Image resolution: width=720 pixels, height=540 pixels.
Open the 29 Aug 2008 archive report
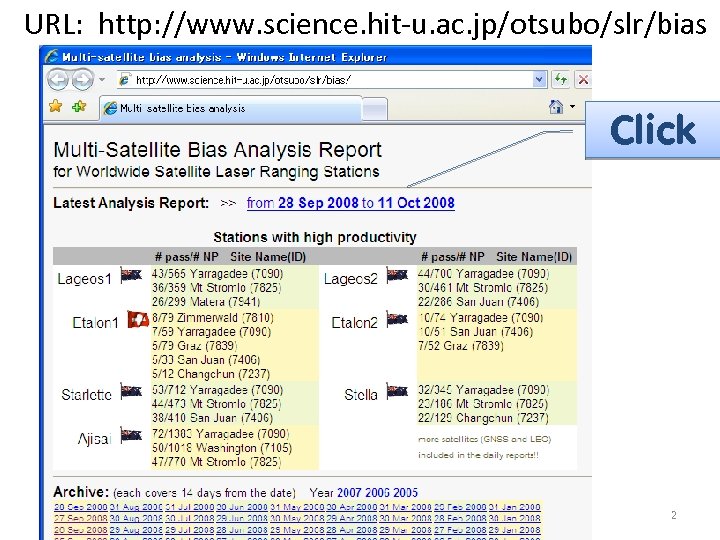pos(136,529)
